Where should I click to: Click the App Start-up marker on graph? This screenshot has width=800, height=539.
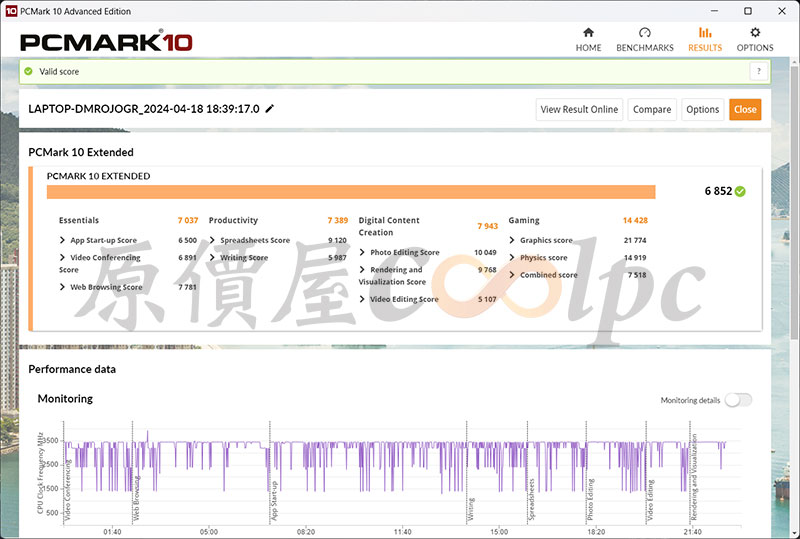274,501
